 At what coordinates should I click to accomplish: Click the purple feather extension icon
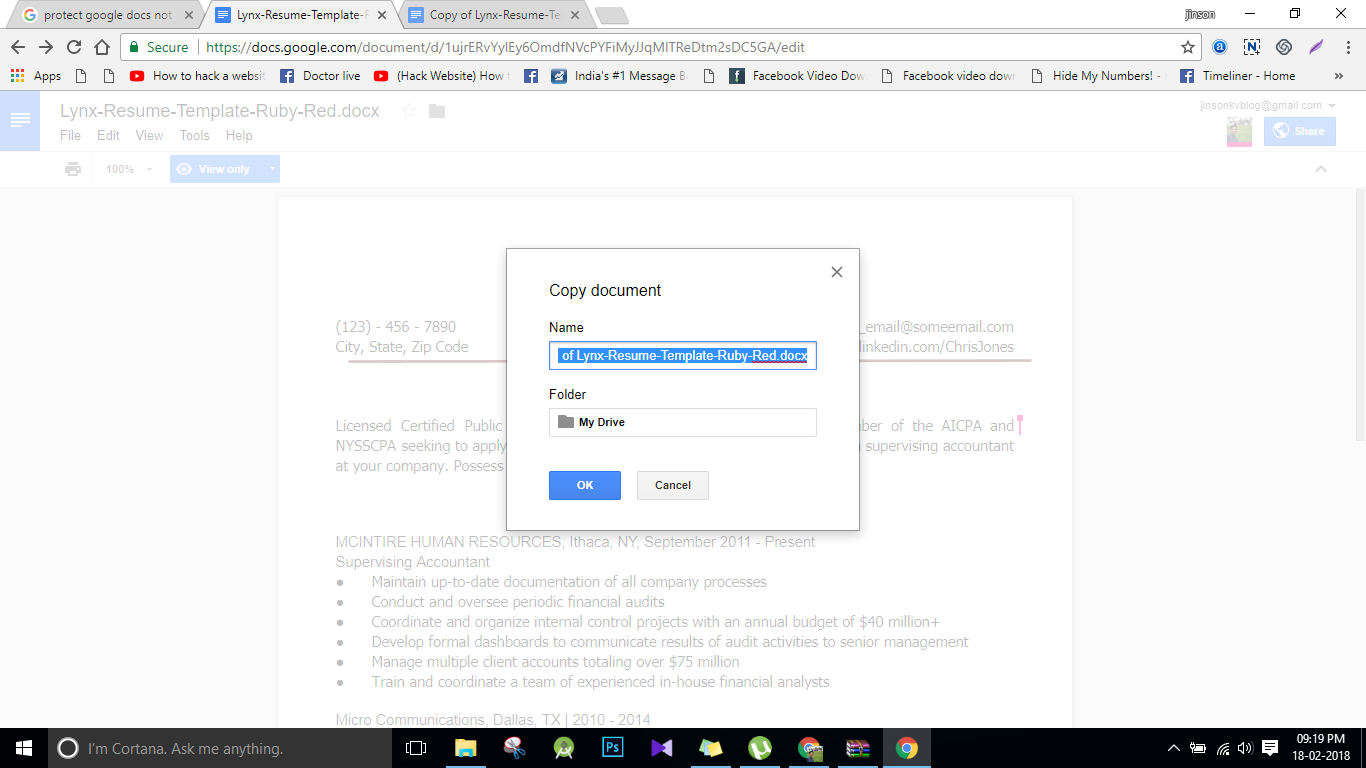point(1316,47)
